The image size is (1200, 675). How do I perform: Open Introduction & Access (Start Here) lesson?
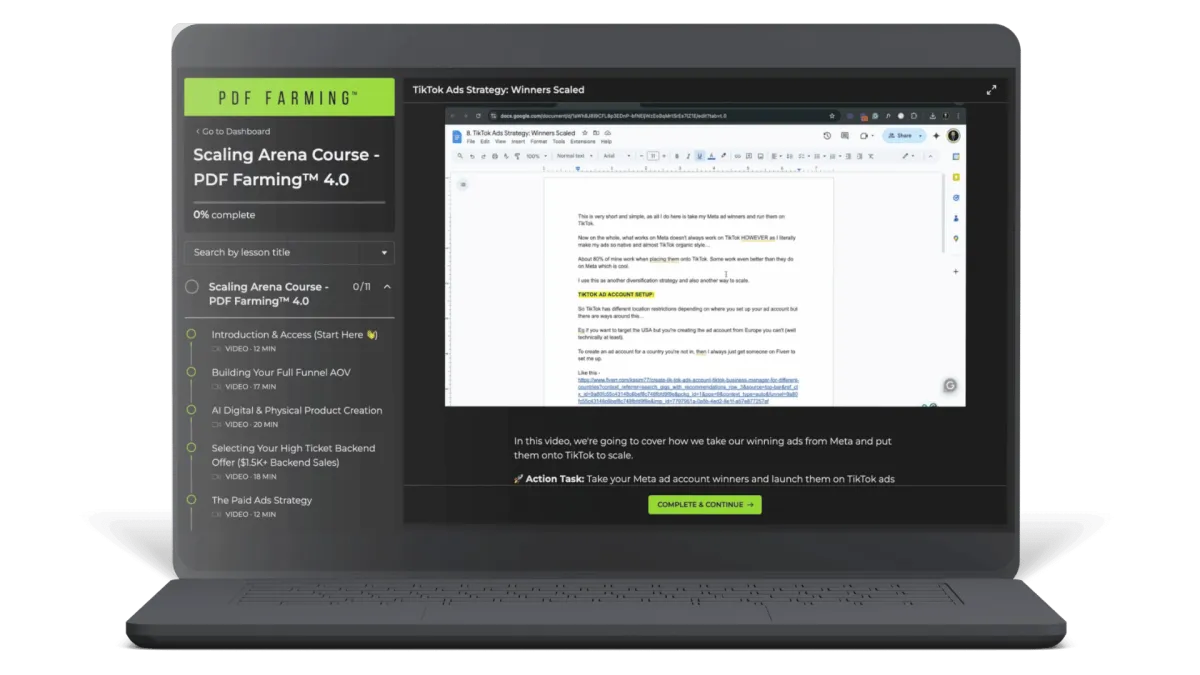[294, 335]
